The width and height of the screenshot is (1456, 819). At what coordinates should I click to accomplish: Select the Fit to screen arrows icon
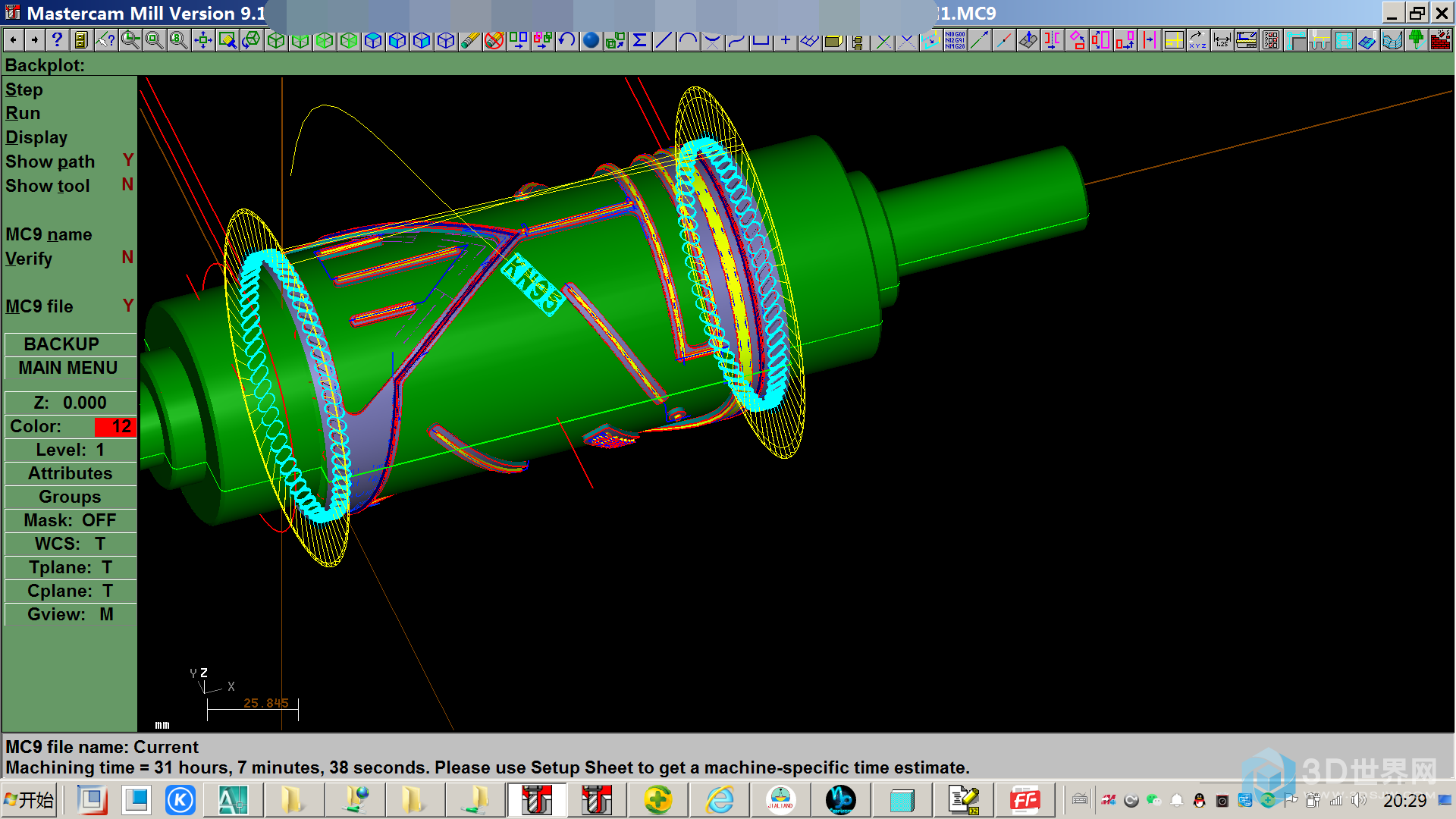(202, 40)
